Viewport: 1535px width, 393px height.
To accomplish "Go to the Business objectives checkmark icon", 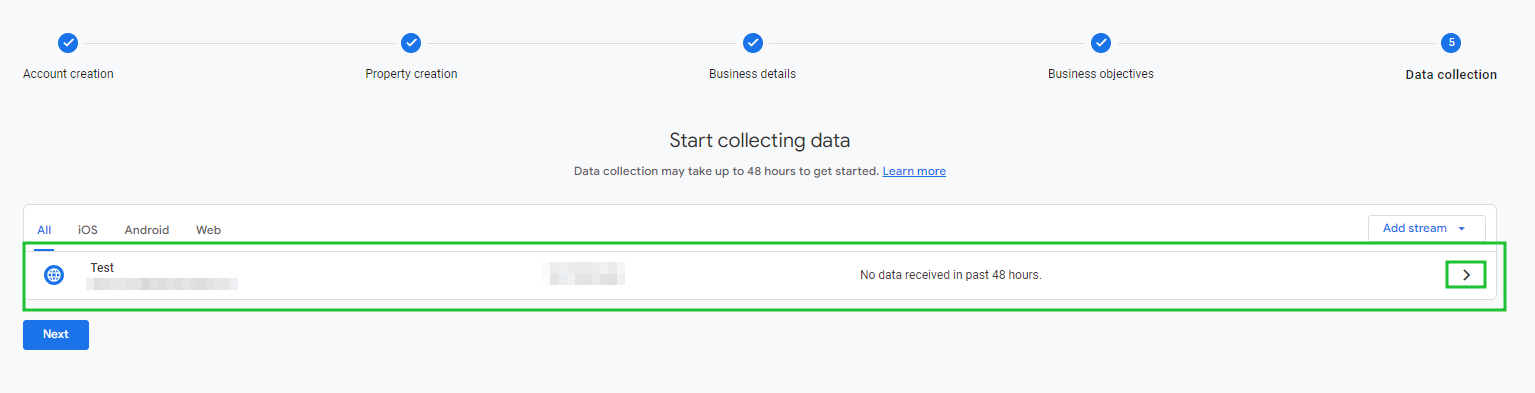I will (1101, 43).
